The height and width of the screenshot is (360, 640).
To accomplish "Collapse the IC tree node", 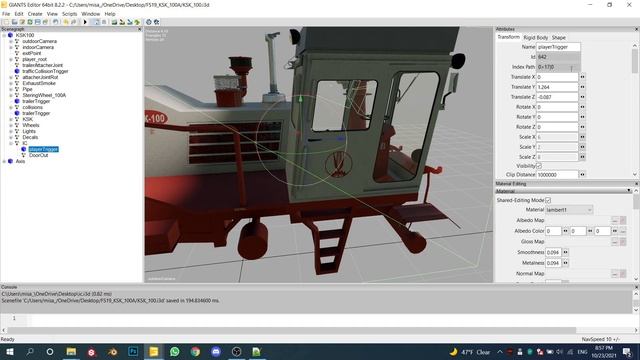I will pos(11,143).
